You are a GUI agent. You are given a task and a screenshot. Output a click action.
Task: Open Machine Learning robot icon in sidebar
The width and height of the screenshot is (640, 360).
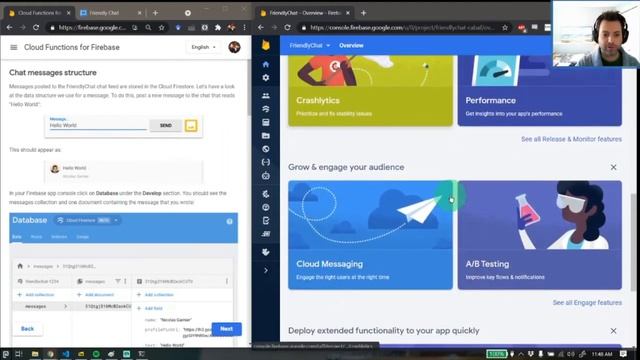(266, 176)
